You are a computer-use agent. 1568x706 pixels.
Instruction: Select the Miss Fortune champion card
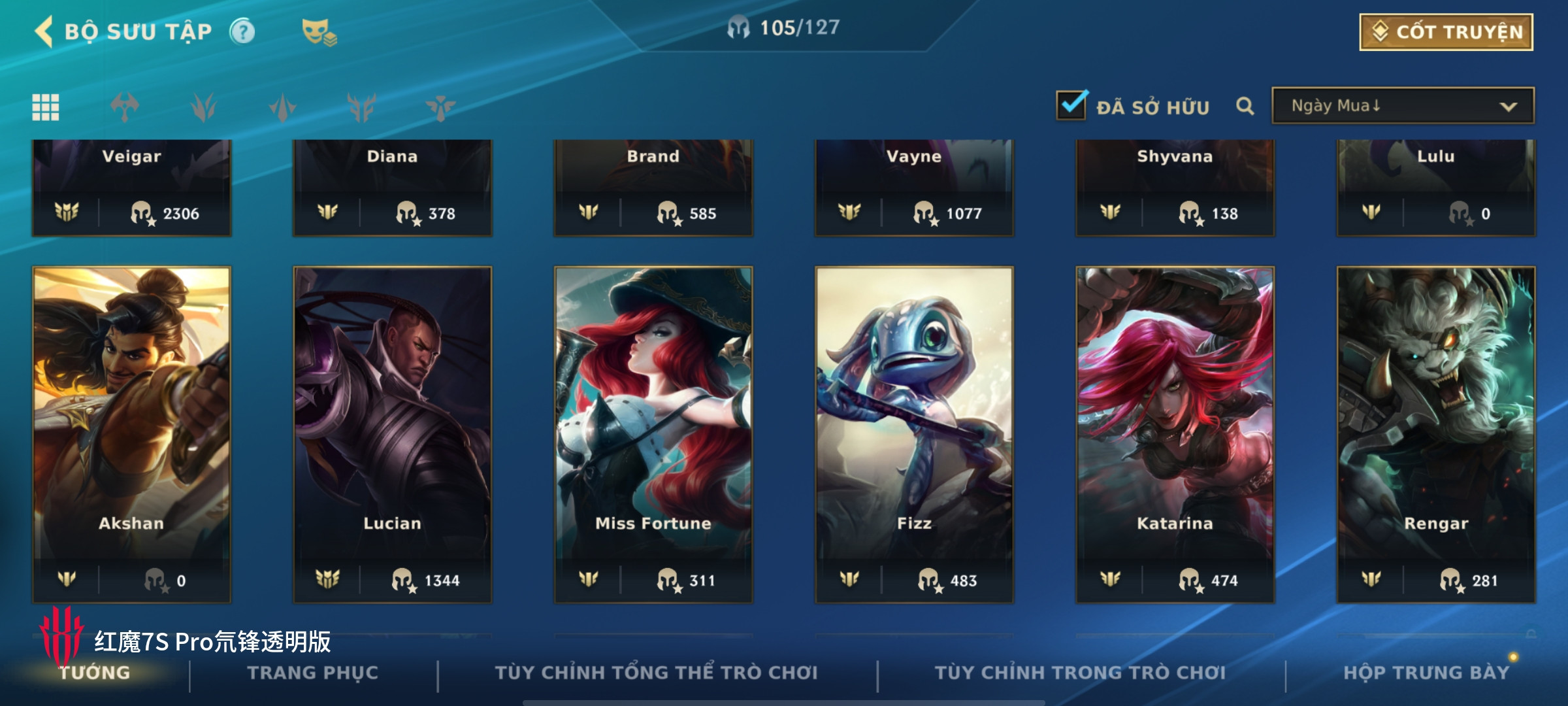pos(653,434)
